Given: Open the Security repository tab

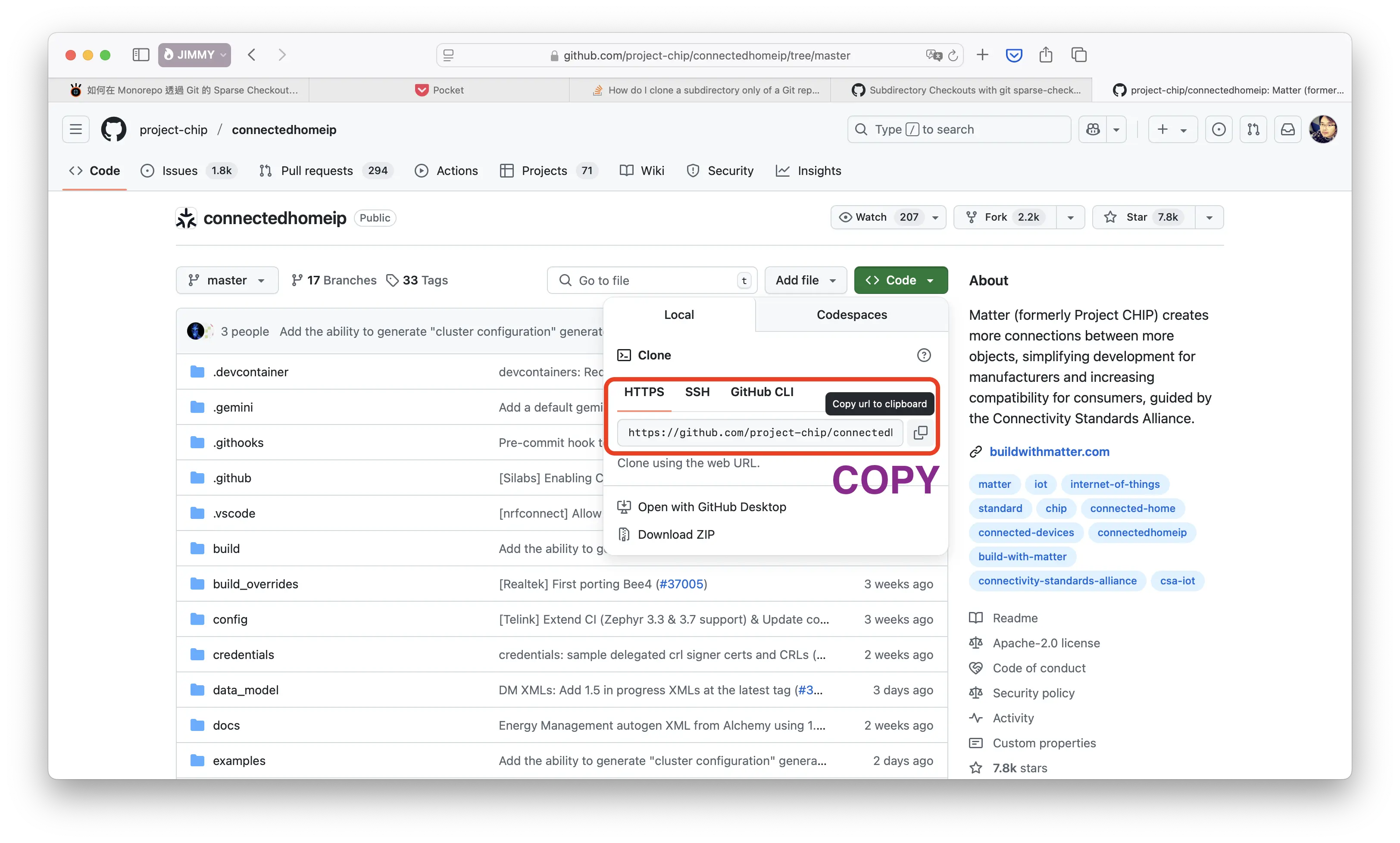Looking at the screenshot, I should [719, 171].
